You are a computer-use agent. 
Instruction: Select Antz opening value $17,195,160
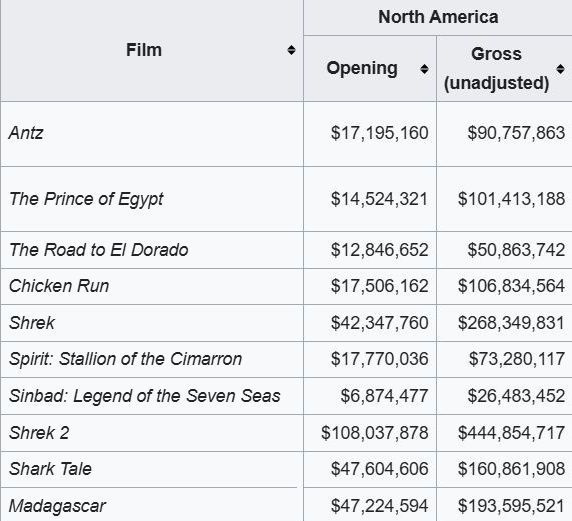pyautogui.click(x=379, y=133)
